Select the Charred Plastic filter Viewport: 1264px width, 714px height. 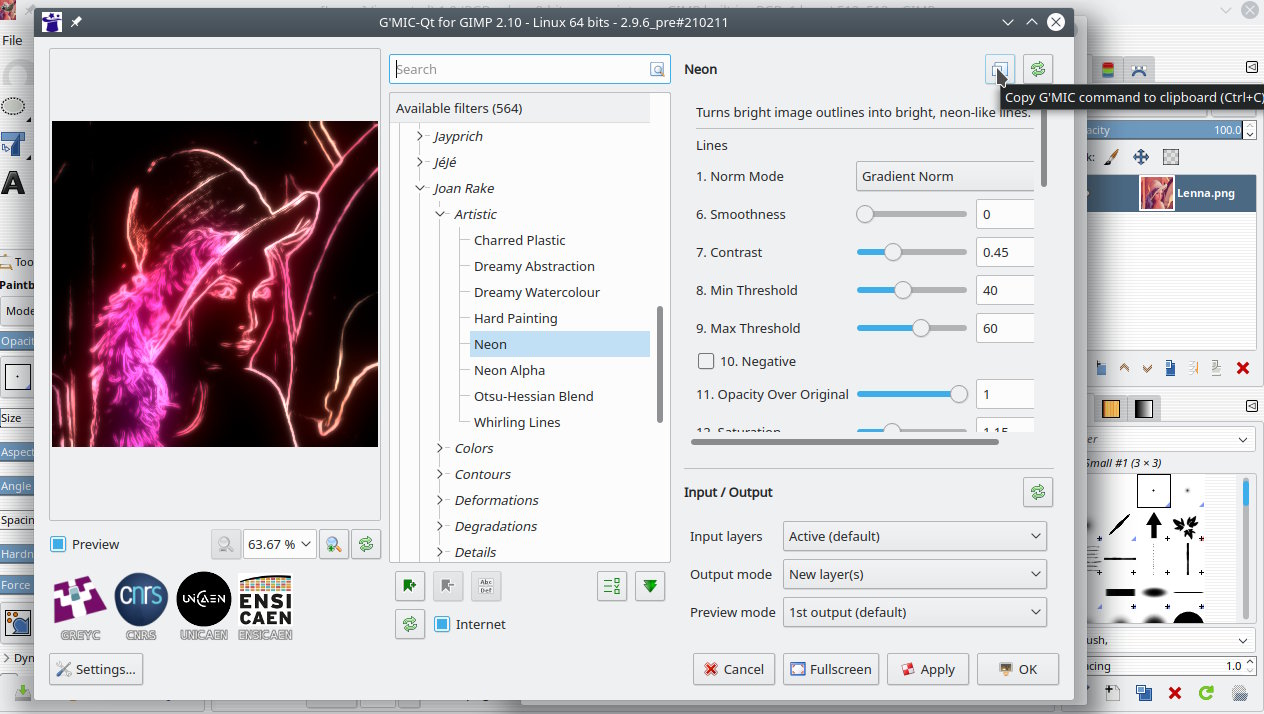[520, 240]
